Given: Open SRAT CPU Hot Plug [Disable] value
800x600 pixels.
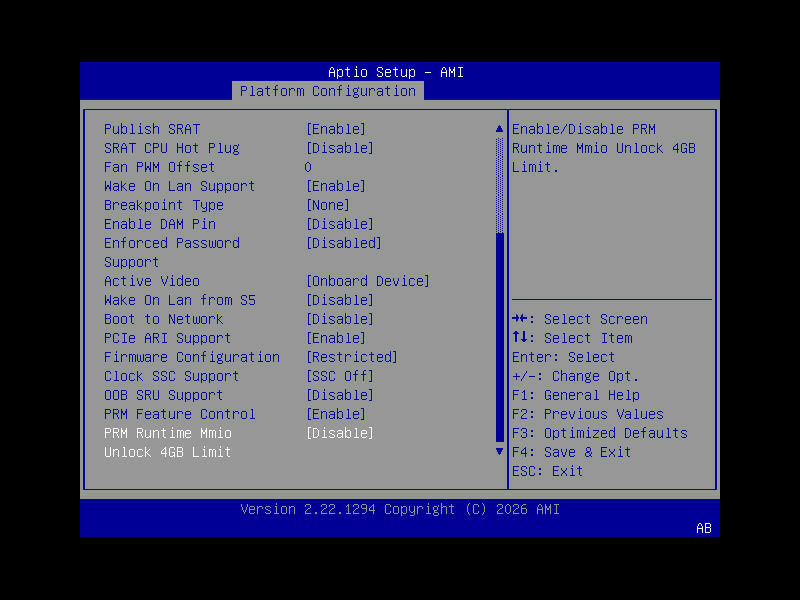Looking at the screenshot, I should point(340,148).
